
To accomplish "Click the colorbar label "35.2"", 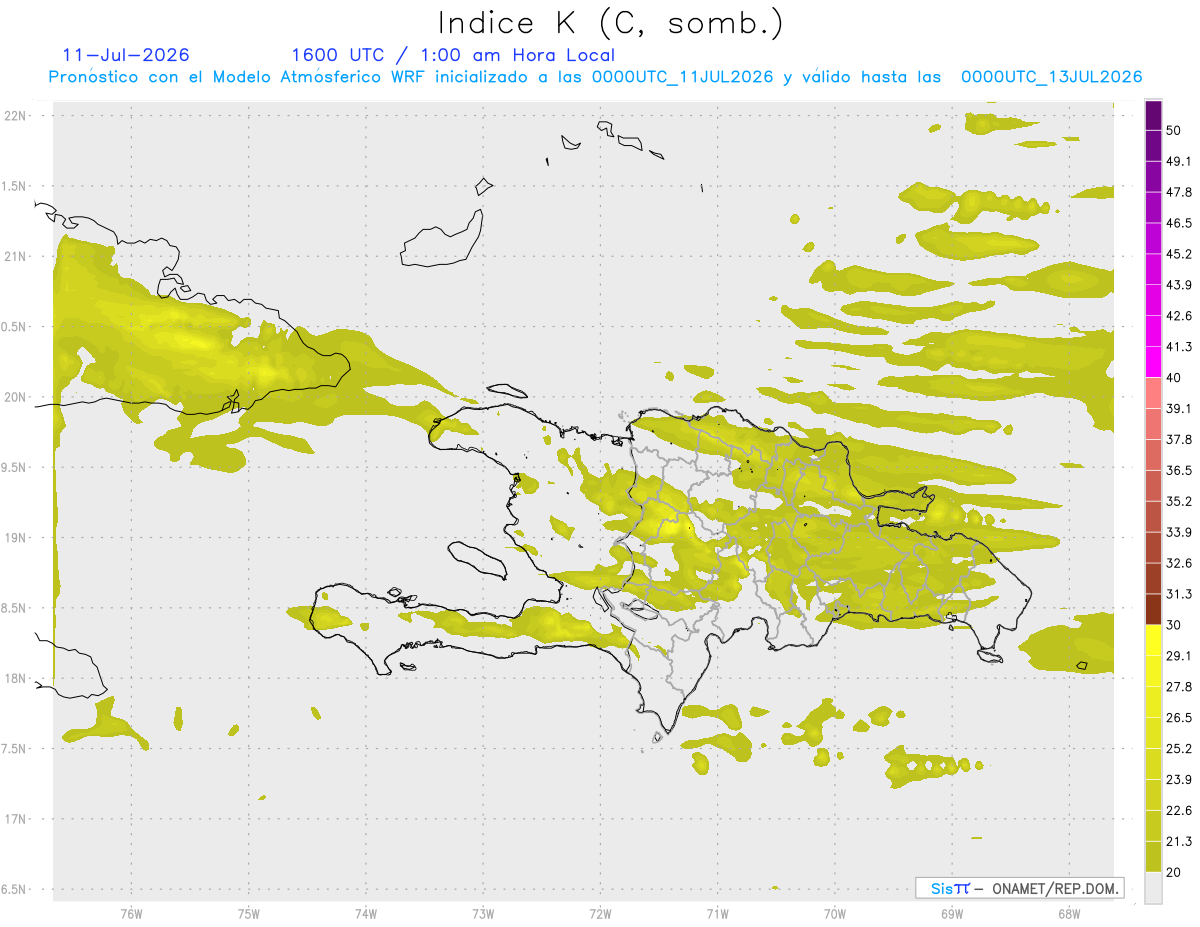I will pos(1179,502).
